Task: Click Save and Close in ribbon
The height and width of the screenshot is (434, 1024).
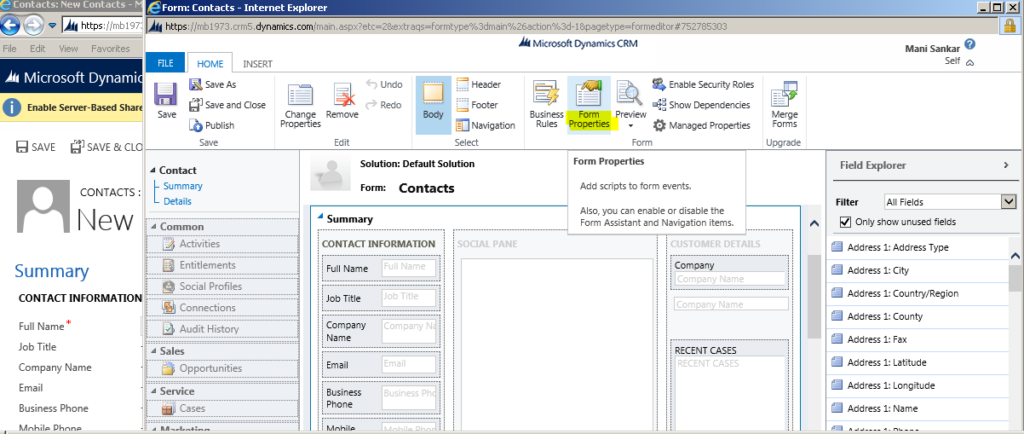Action: pyautogui.click(x=227, y=104)
